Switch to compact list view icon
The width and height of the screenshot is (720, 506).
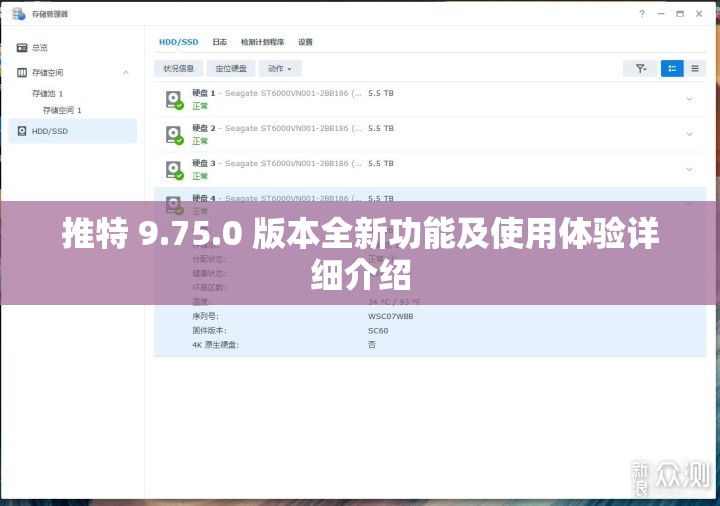tap(695, 68)
